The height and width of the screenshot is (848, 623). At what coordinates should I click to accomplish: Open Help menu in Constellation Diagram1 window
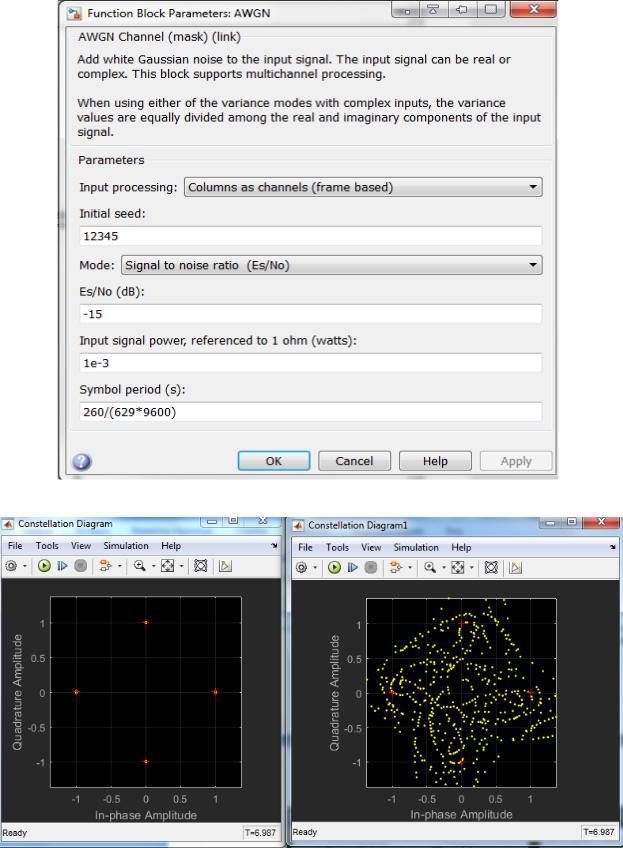pos(461,547)
